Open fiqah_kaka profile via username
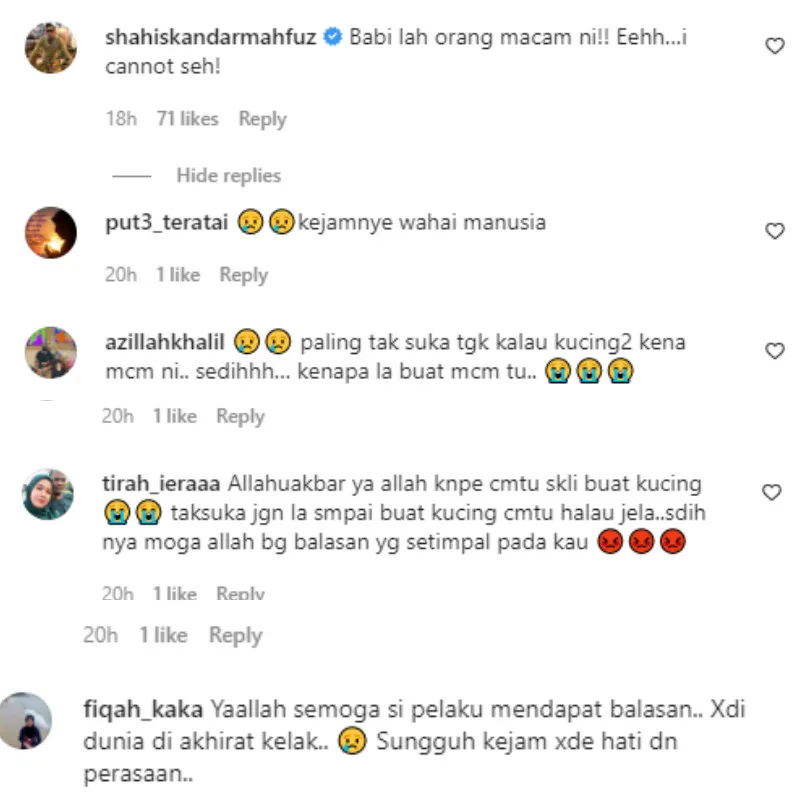The image size is (800, 800). [143, 710]
